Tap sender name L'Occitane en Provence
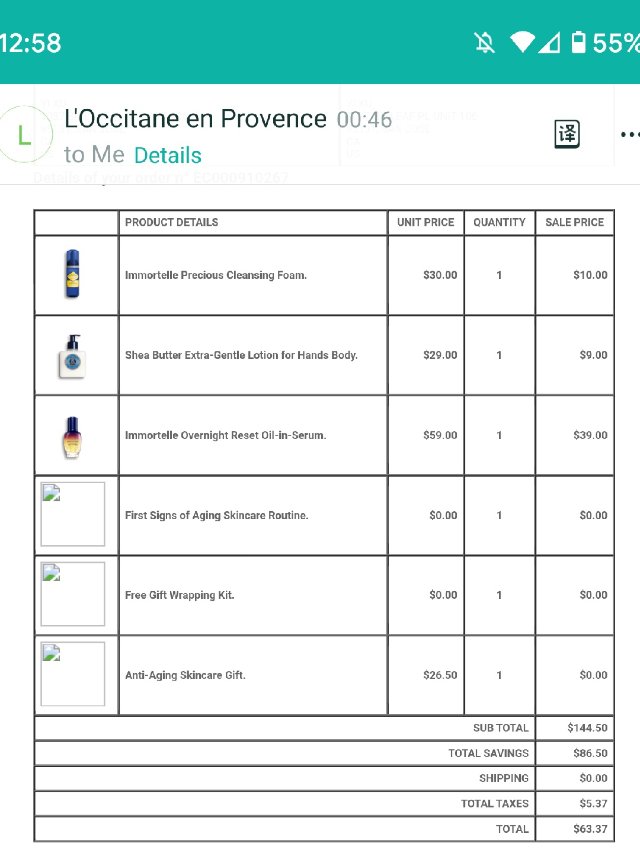 point(195,119)
